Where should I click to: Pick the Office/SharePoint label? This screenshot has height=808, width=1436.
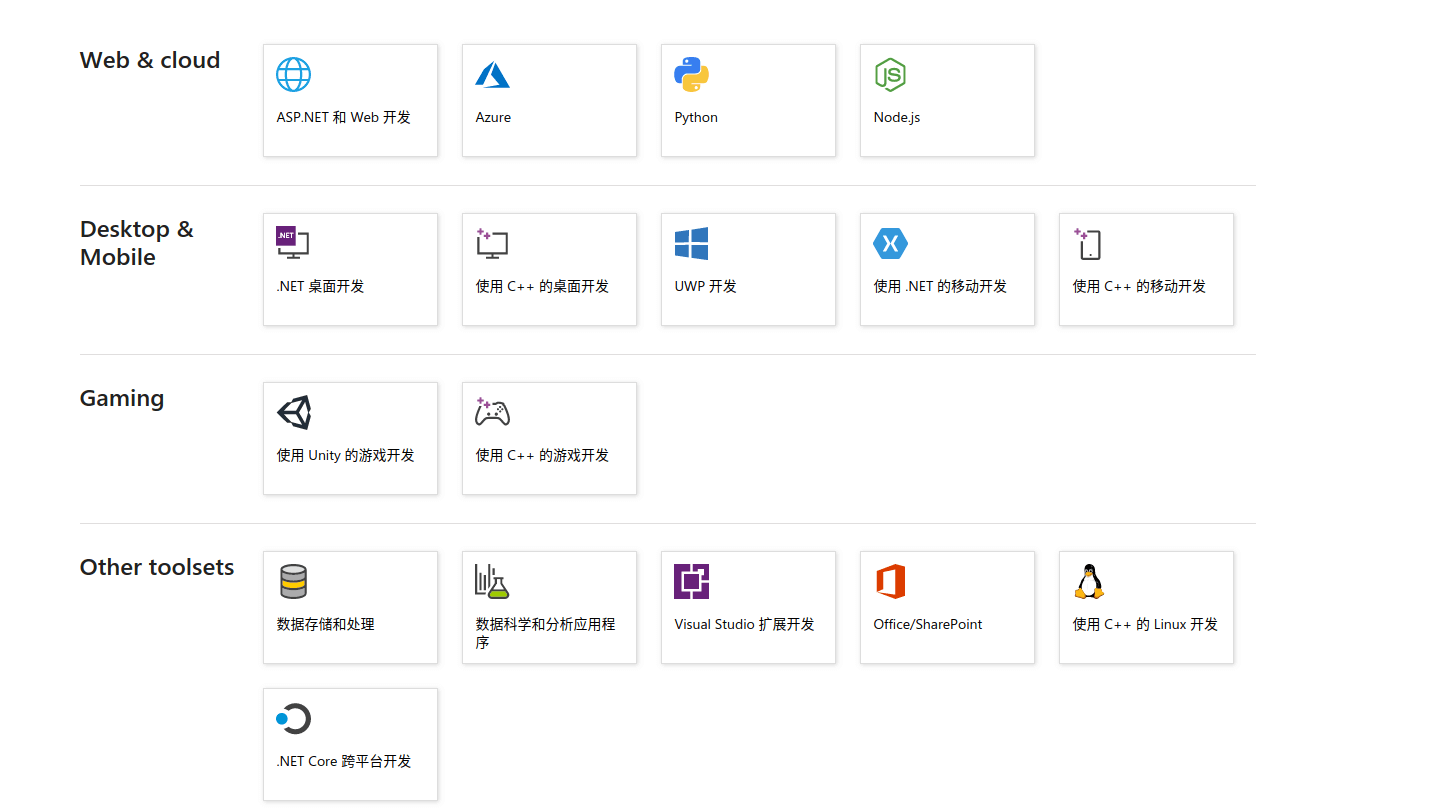(928, 624)
